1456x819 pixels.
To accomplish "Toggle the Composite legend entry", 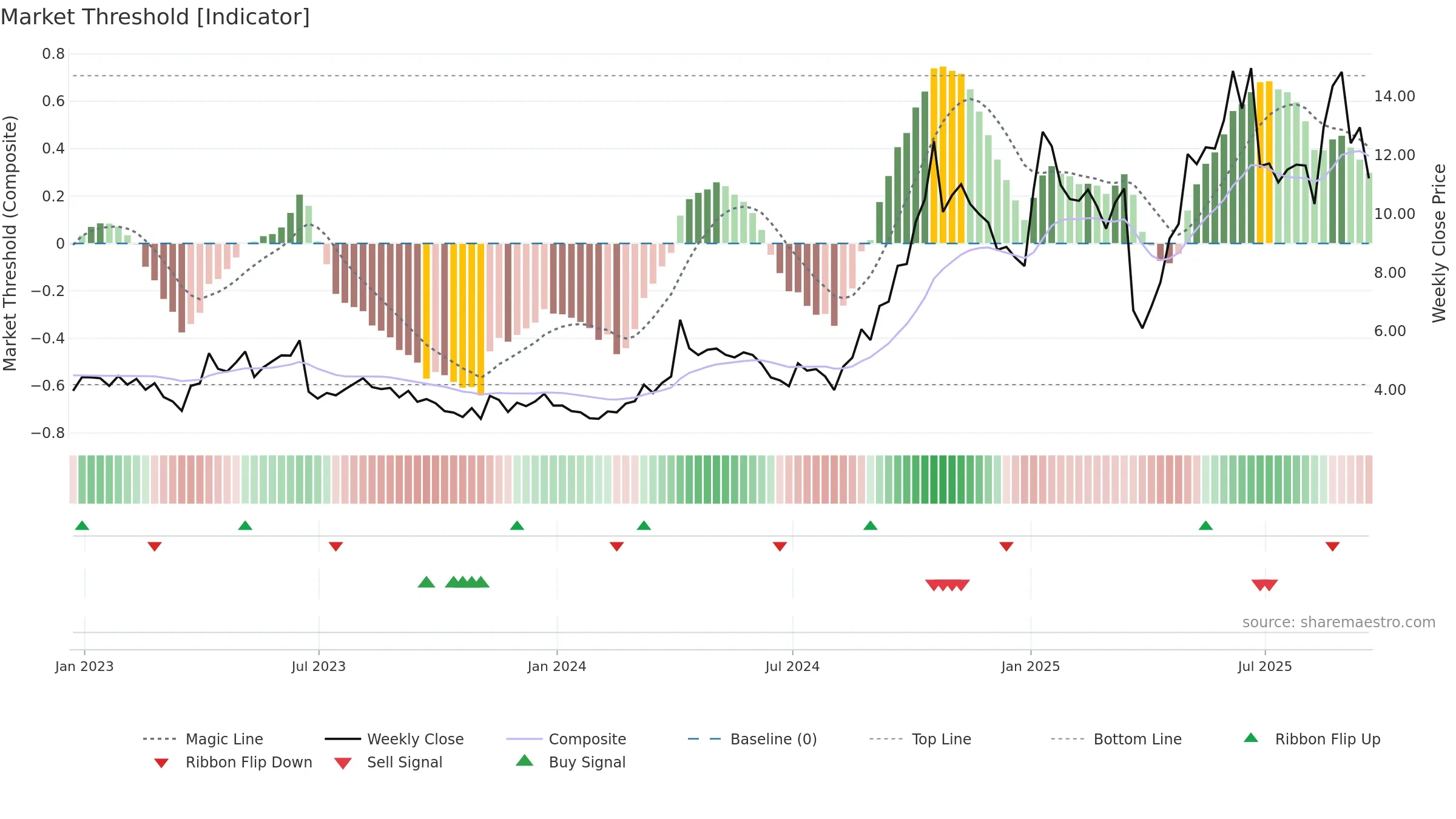I will pyautogui.click(x=566, y=739).
